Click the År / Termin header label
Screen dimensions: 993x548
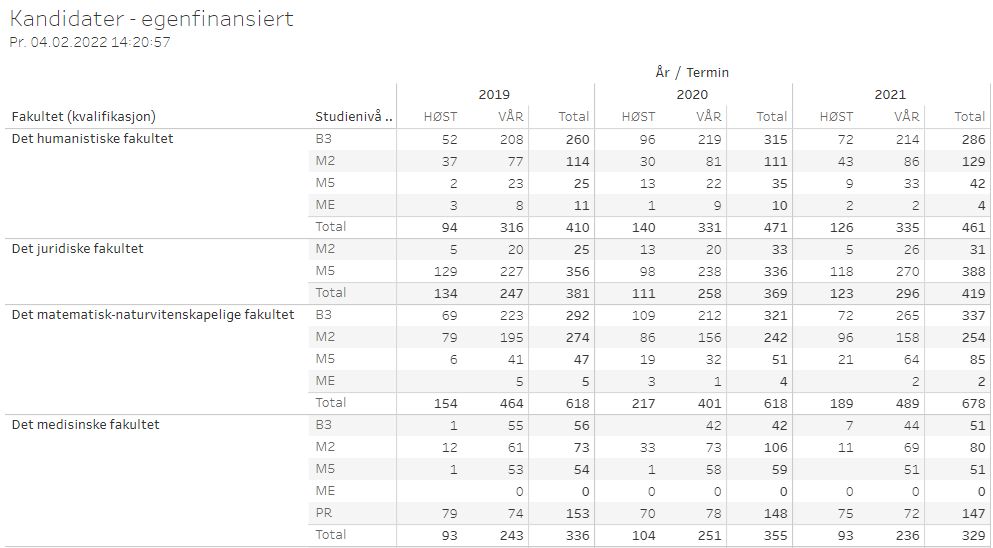[x=692, y=73]
